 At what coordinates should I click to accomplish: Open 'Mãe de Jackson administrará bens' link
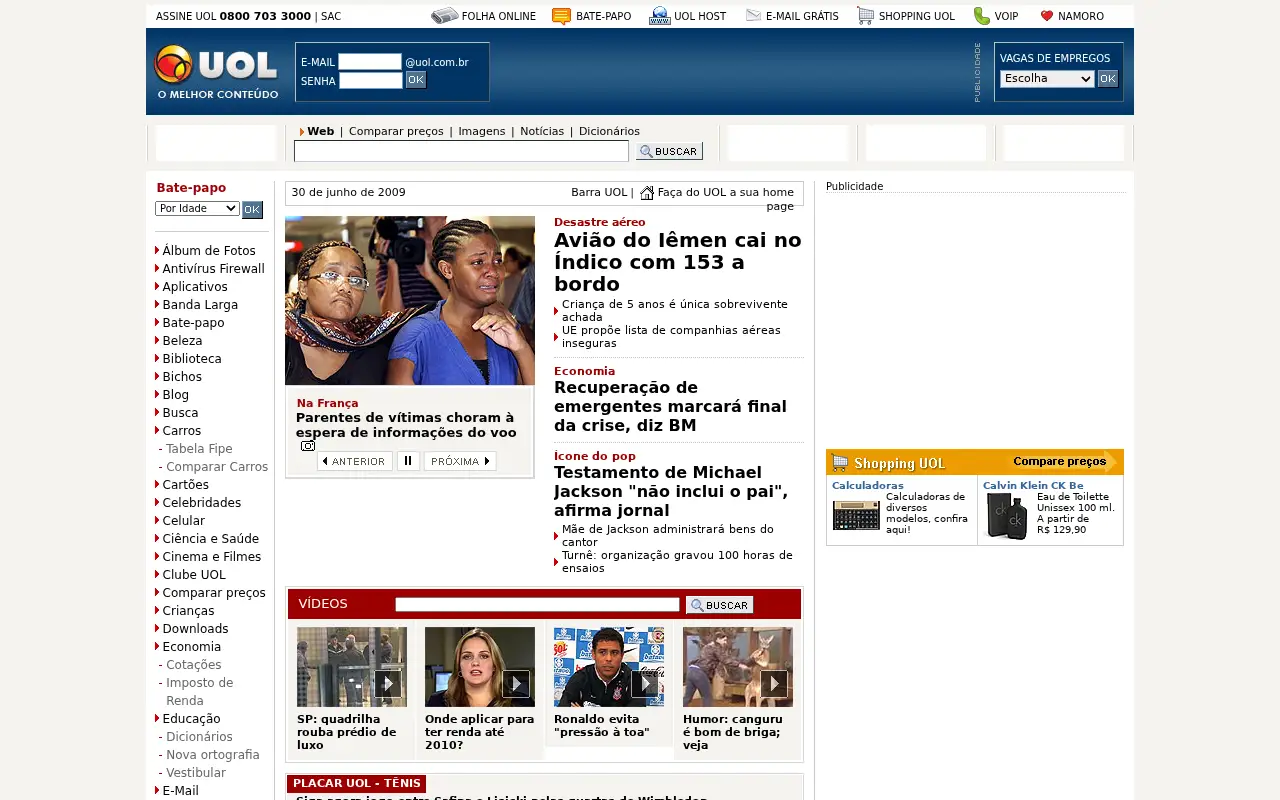pyautogui.click(x=668, y=535)
